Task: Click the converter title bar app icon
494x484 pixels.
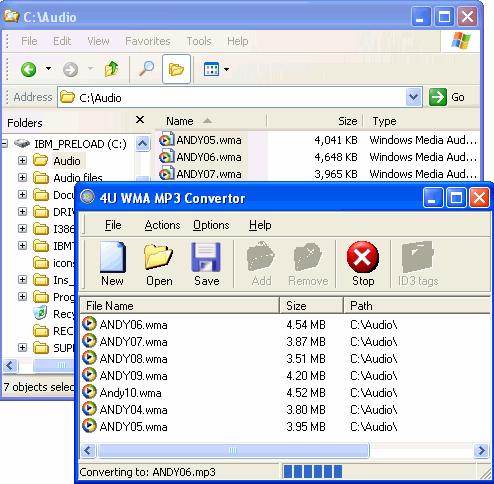Action: pos(87,197)
